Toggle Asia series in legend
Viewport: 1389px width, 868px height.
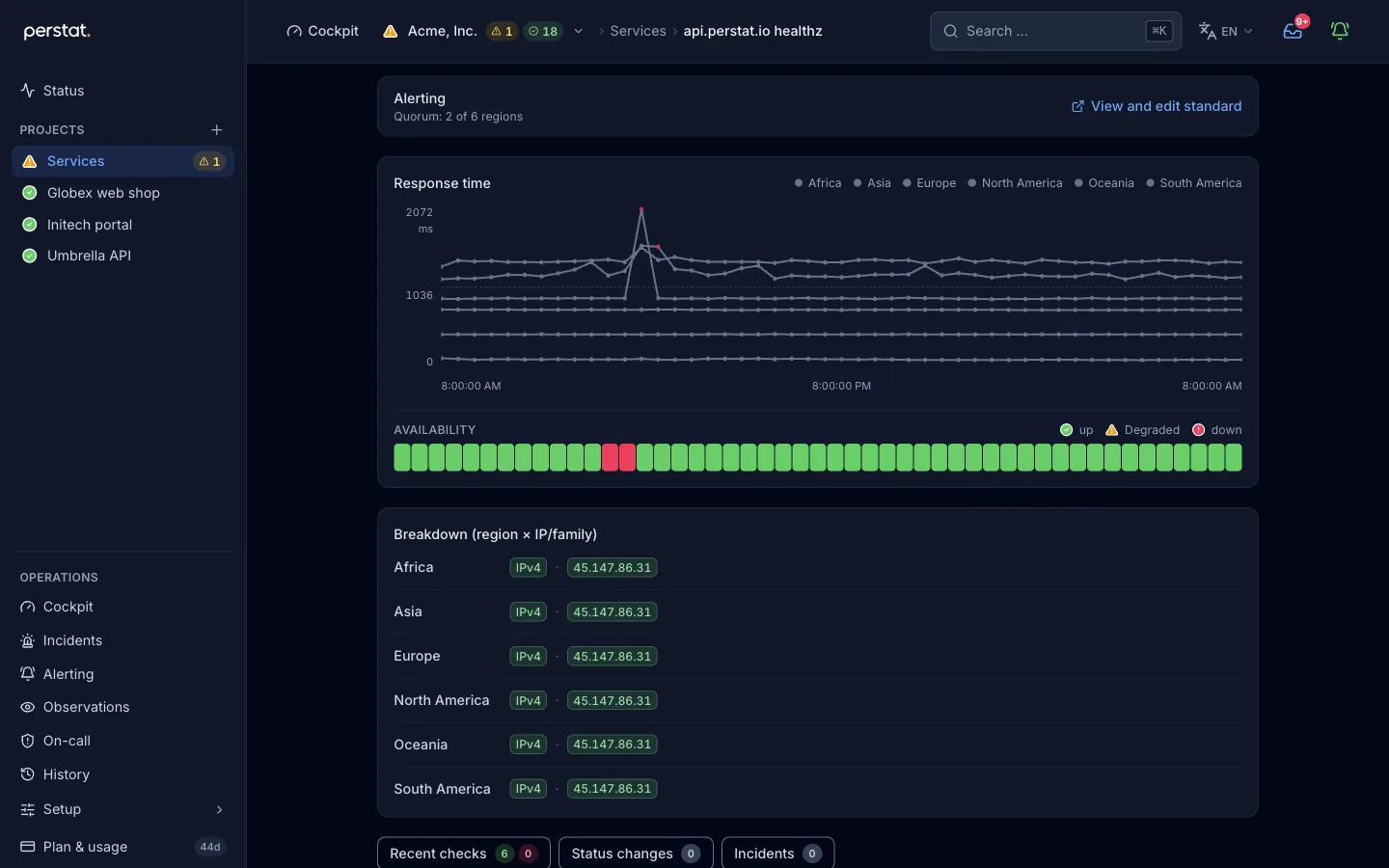tap(872, 183)
